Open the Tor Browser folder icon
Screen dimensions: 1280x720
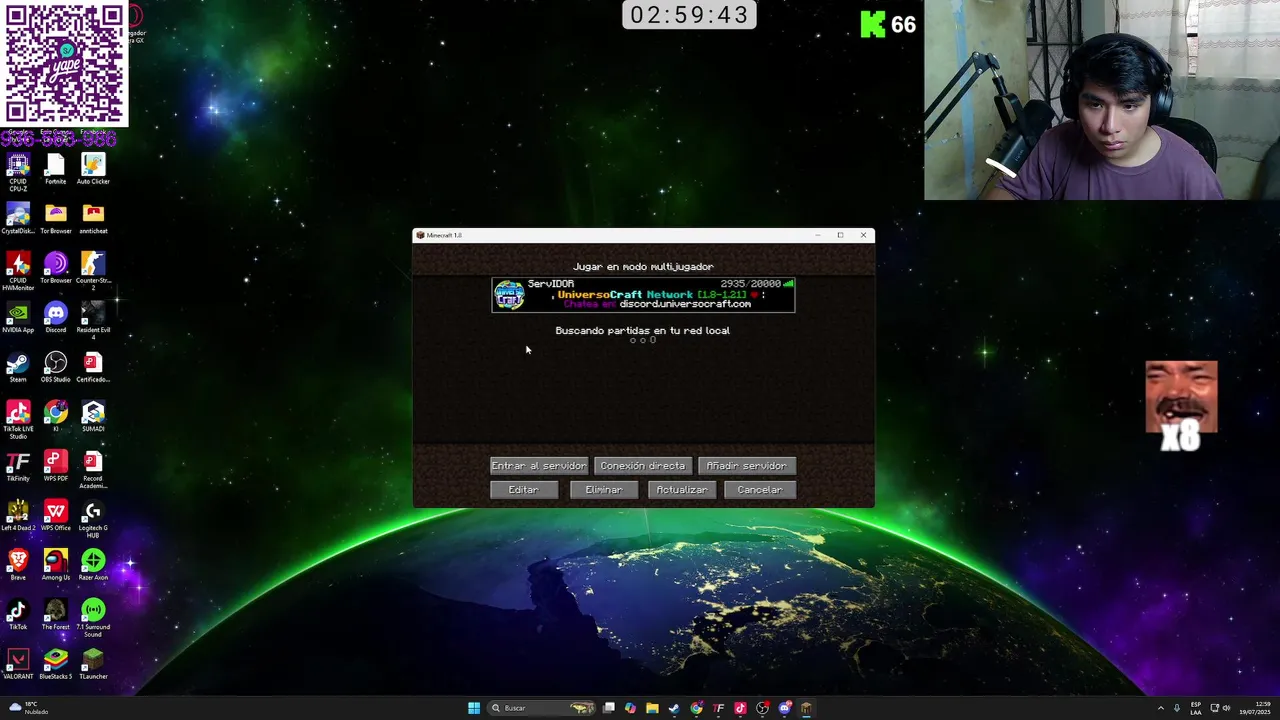(x=56, y=219)
